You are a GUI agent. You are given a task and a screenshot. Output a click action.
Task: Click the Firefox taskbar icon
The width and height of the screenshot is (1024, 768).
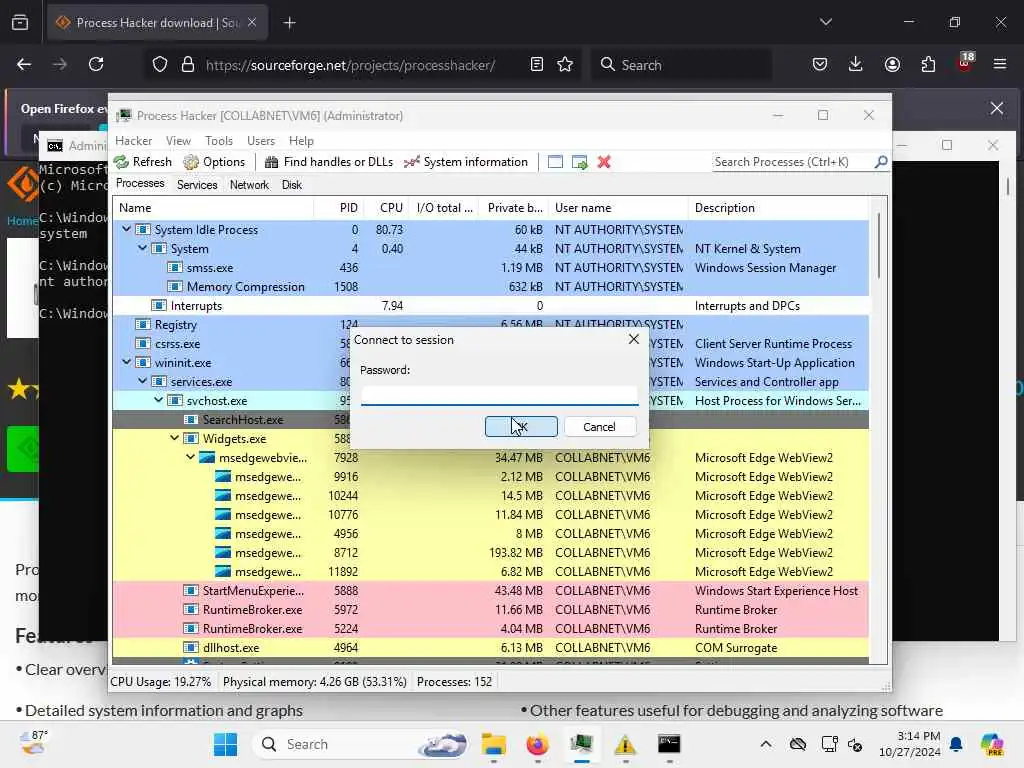coord(537,744)
